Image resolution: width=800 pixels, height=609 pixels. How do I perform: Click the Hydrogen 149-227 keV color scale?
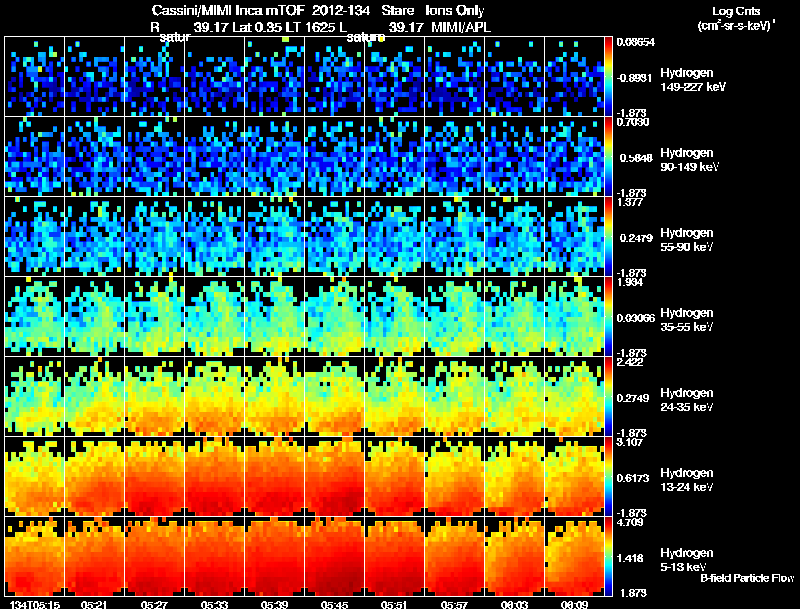[608, 77]
